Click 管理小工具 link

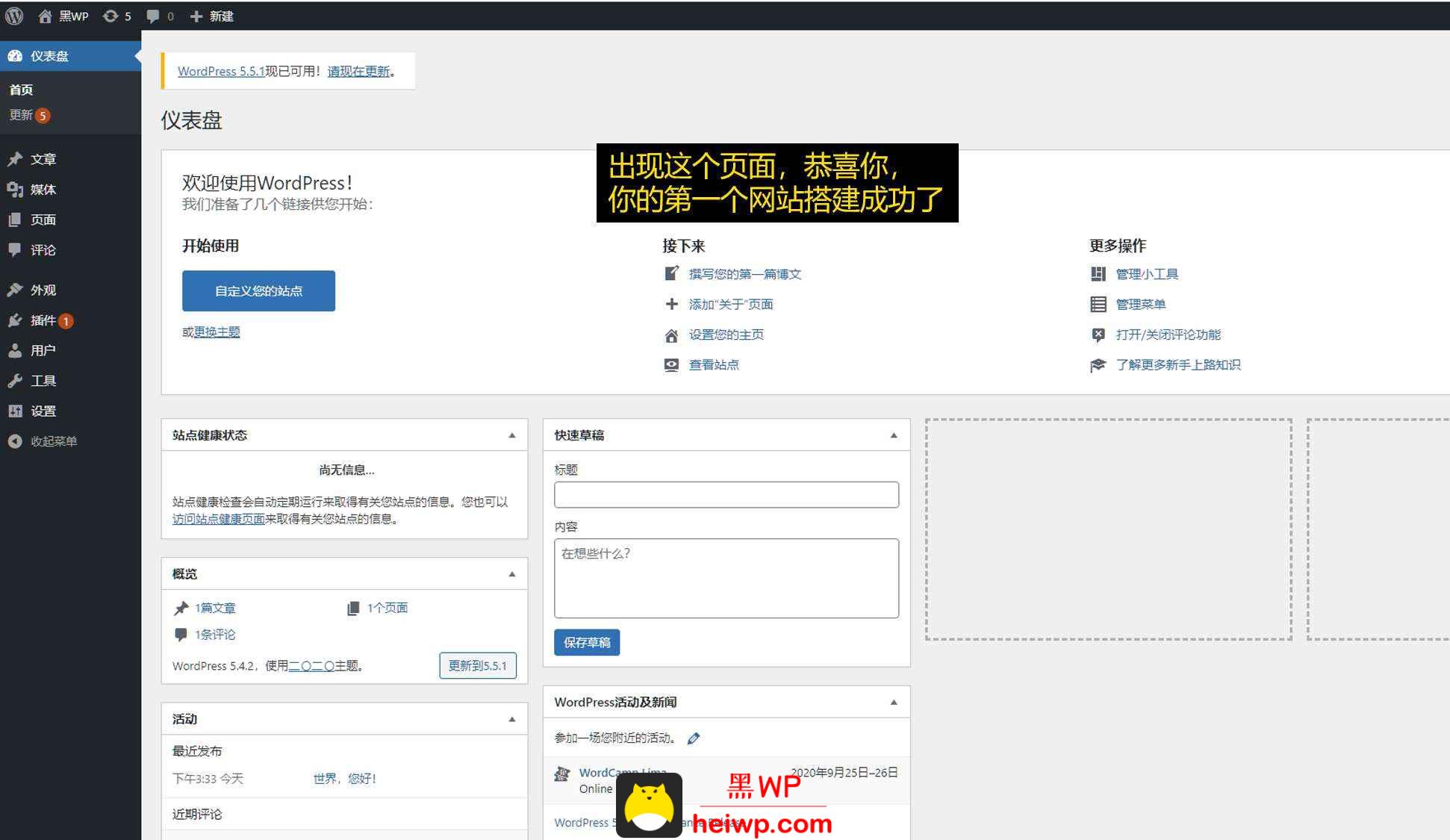[1147, 274]
